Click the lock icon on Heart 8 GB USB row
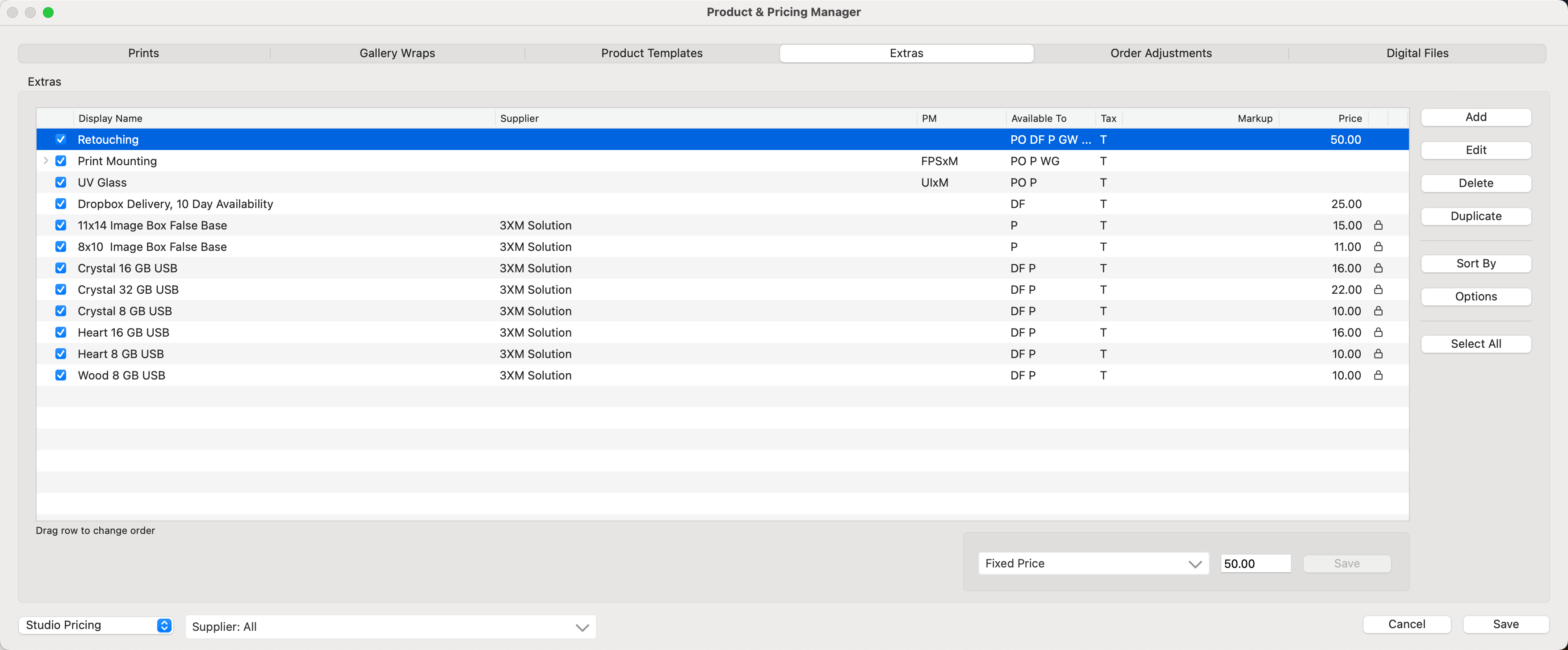Screen dimensions: 1568x650 point(1378,353)
